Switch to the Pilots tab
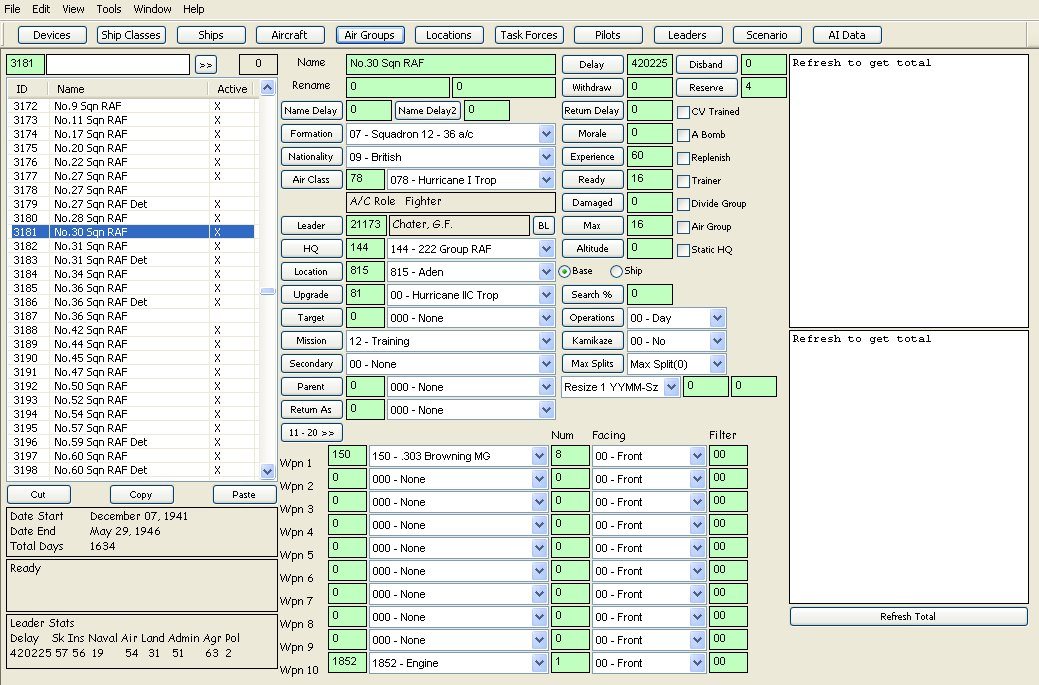 click(x=607, y=34)
